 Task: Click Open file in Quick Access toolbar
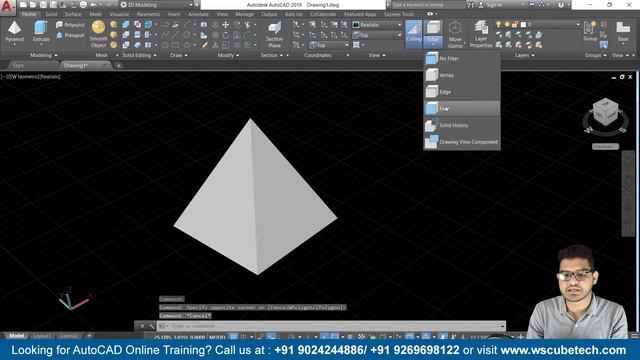point(33,5)
